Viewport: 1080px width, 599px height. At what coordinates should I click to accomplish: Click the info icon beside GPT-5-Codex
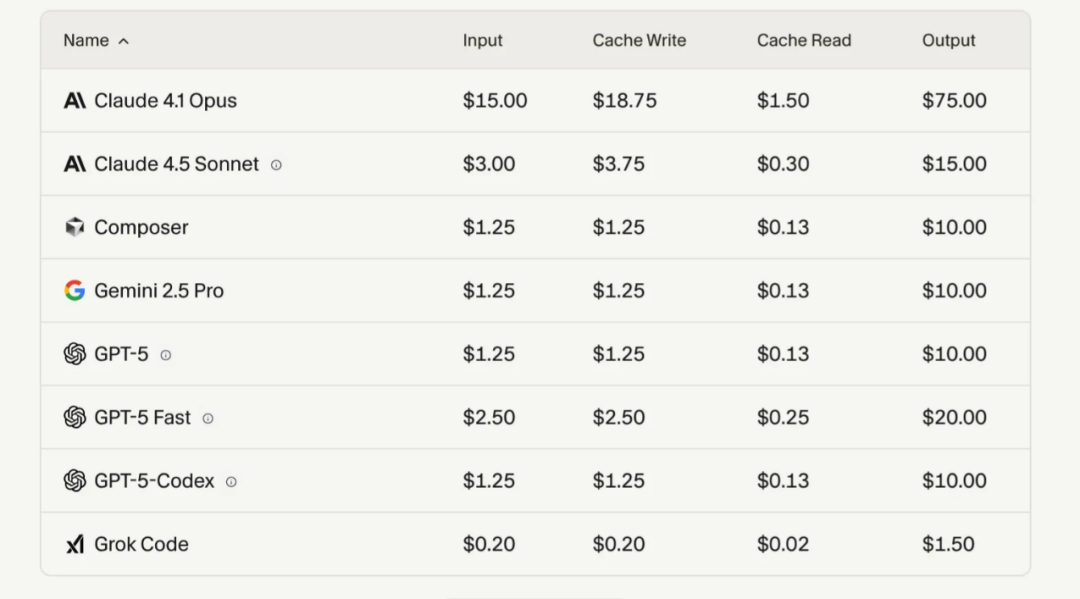pos(231,482)
